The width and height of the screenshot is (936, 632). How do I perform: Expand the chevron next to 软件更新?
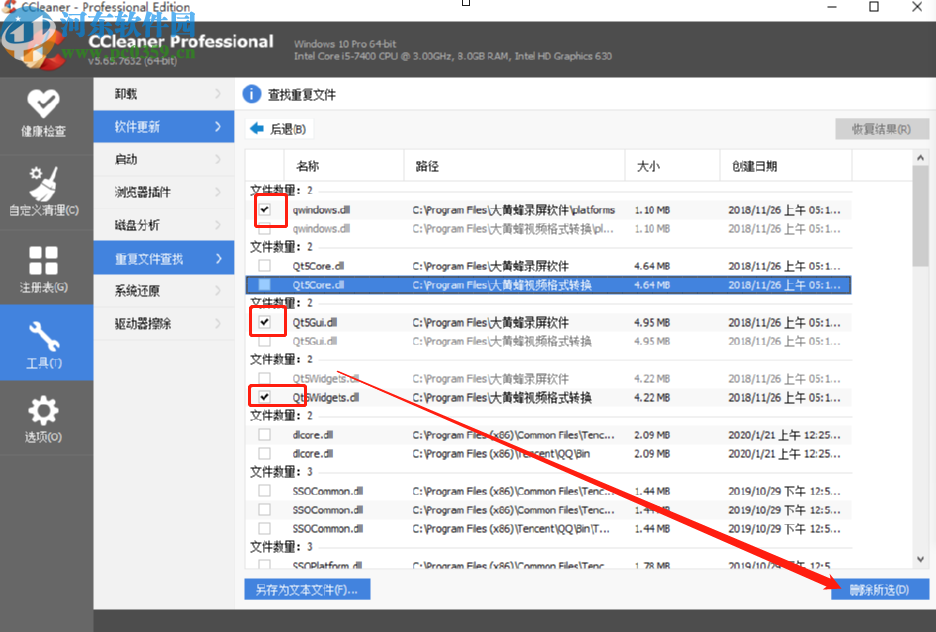[x=218, y=127]
